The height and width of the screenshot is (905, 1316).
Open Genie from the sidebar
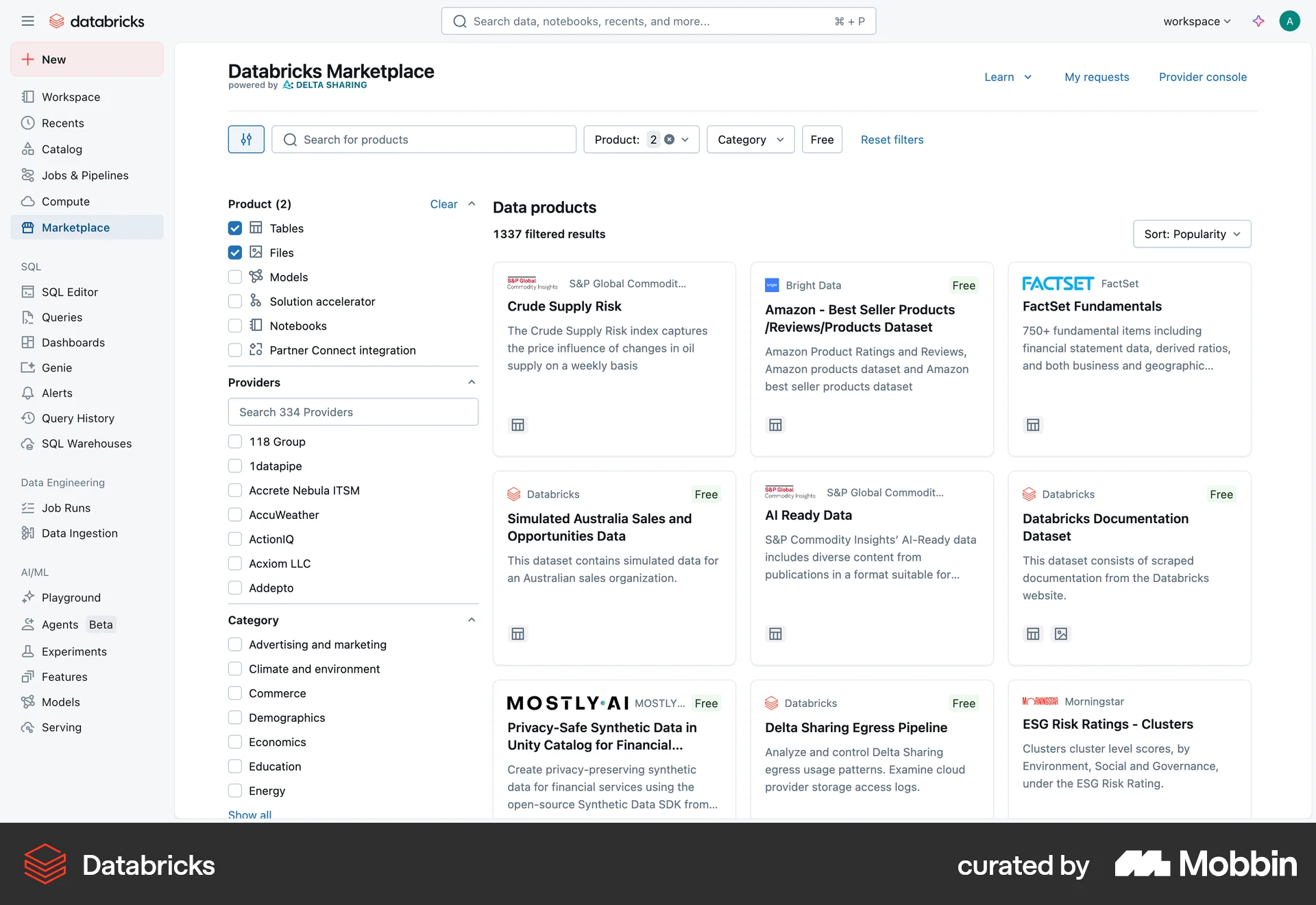pyautogui.click(x=56, y=367)
